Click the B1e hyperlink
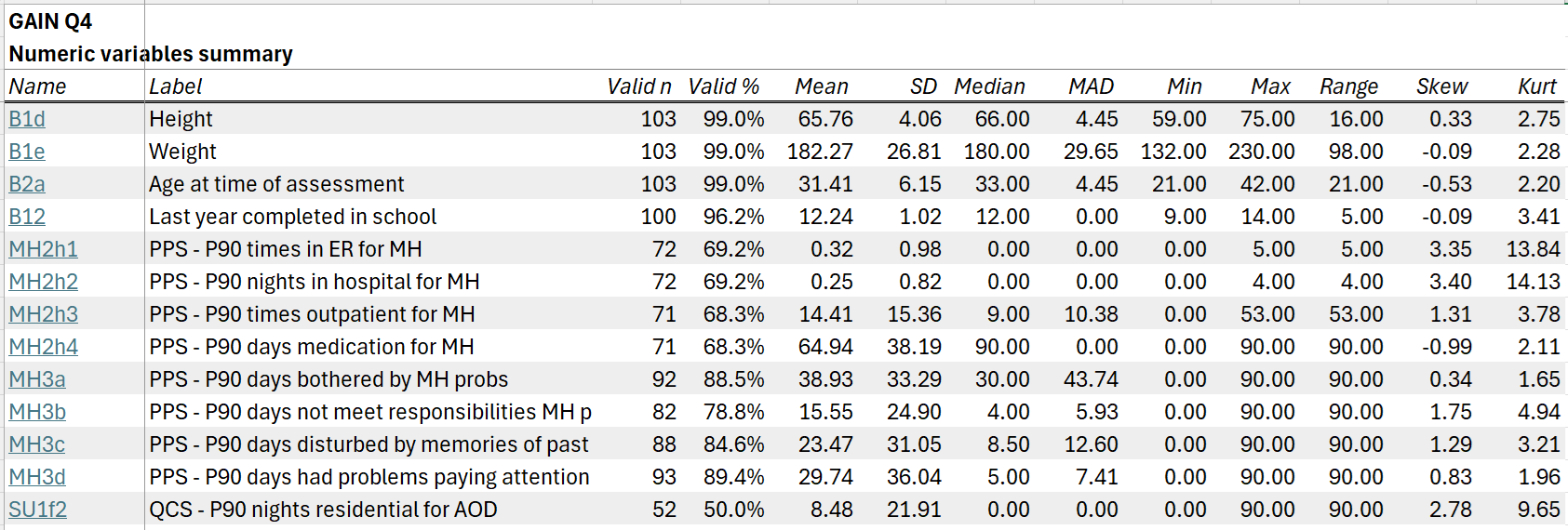Viewport: 1568px width, 530px height. tap(27, 152)
